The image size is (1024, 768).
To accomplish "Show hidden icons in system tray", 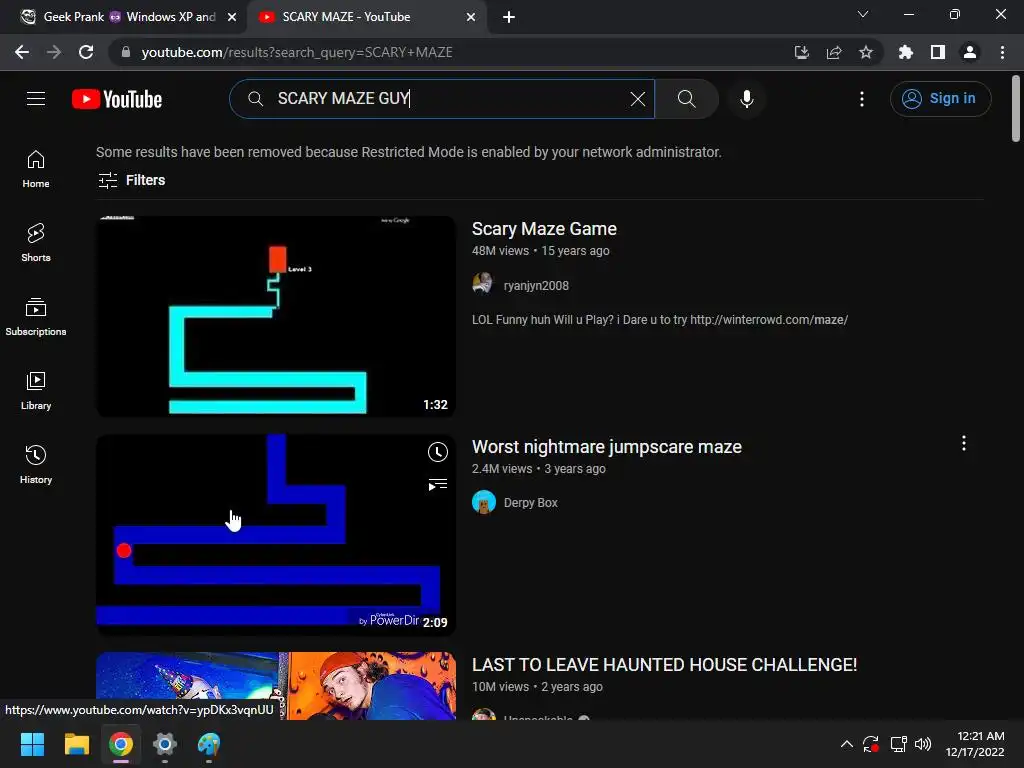I will [x=846, y=744].
